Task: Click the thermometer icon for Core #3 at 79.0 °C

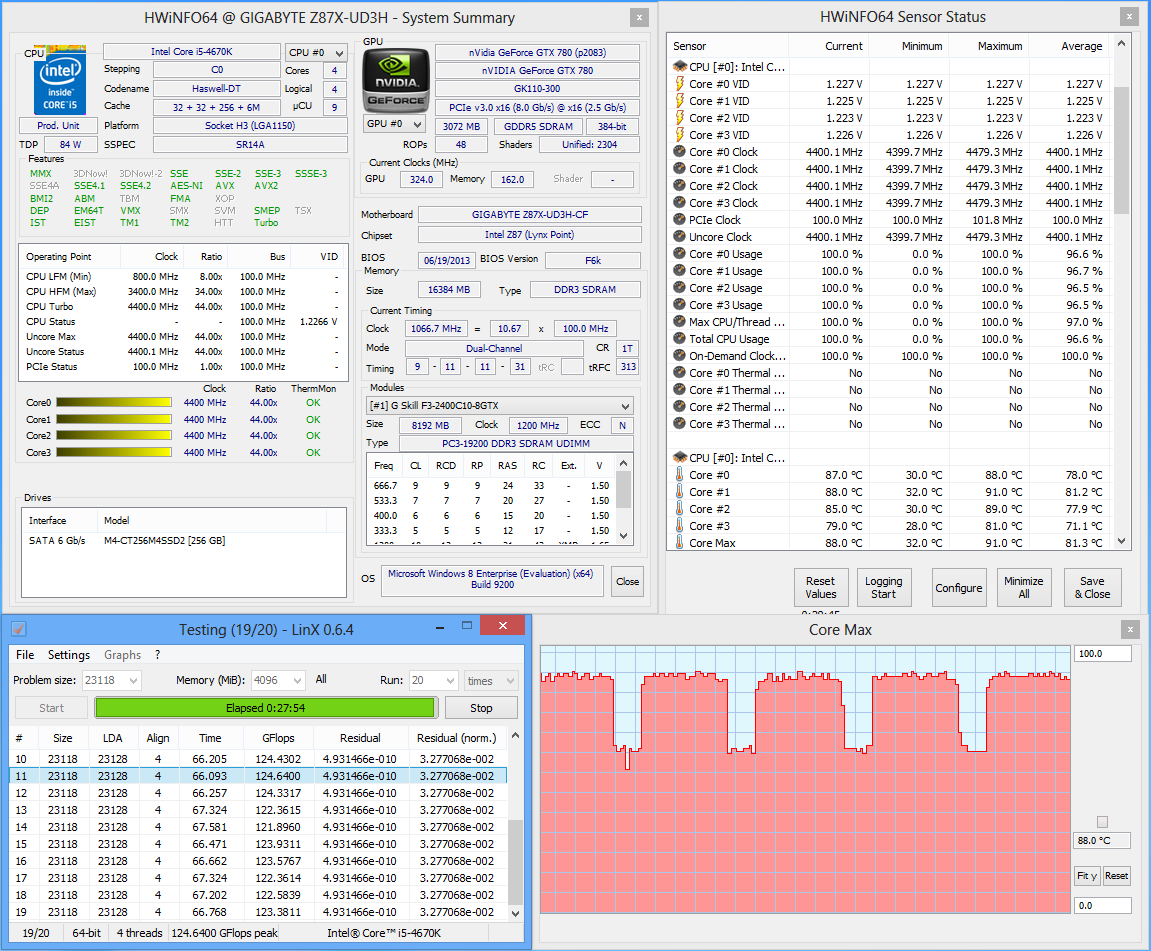Action: [680, 525]
